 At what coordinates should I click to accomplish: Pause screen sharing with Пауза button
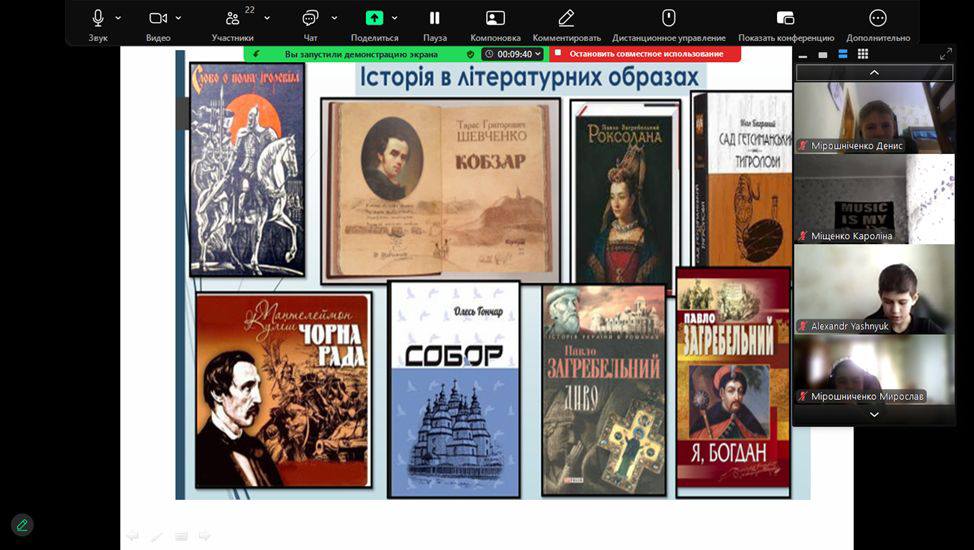click(434, 18)
